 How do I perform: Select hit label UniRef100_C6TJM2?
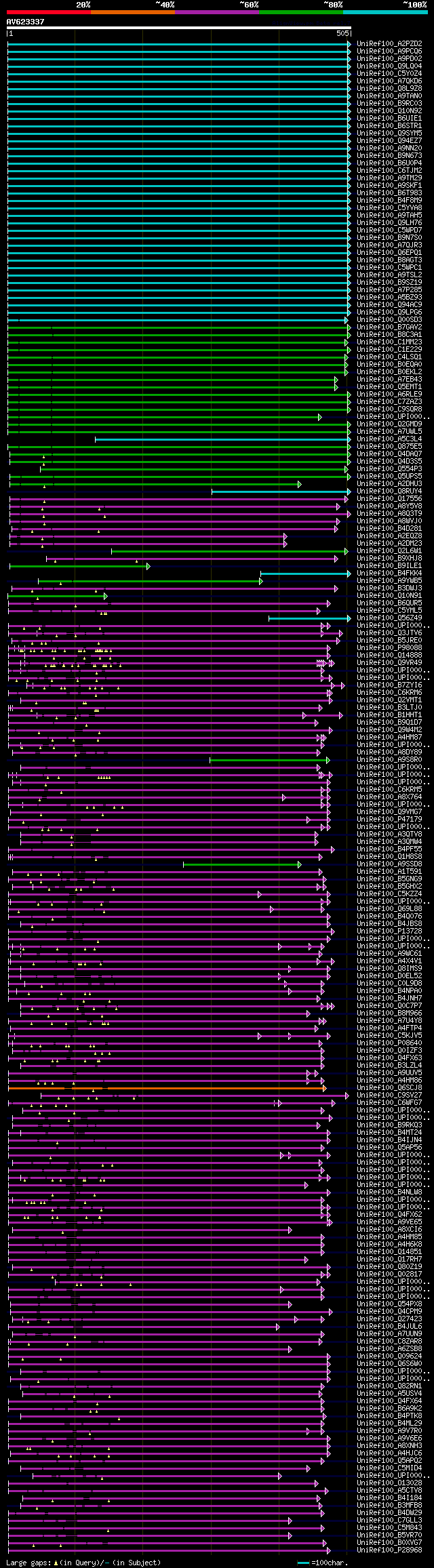click(389, 170)
